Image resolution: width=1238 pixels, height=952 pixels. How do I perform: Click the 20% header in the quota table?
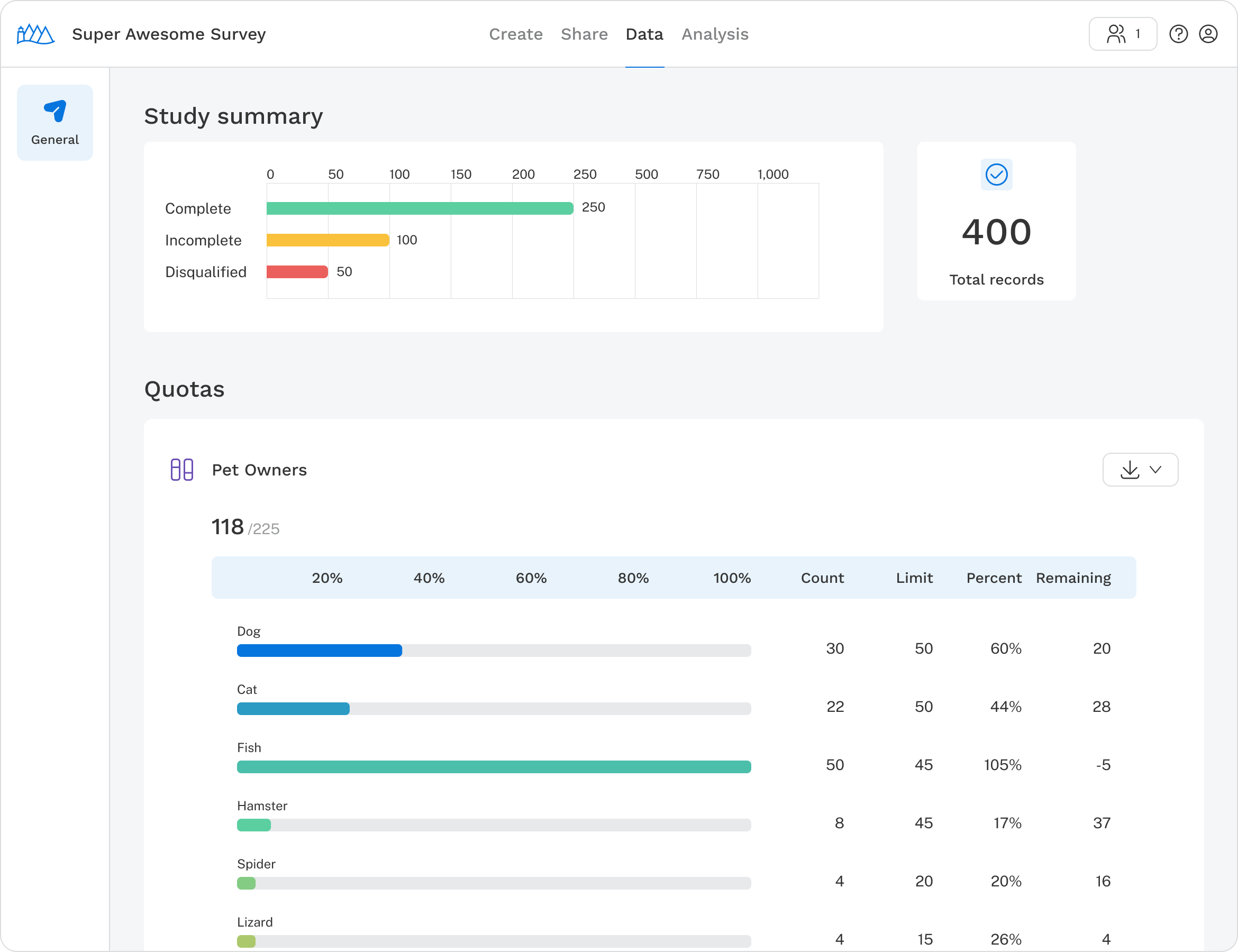(327, 578)
